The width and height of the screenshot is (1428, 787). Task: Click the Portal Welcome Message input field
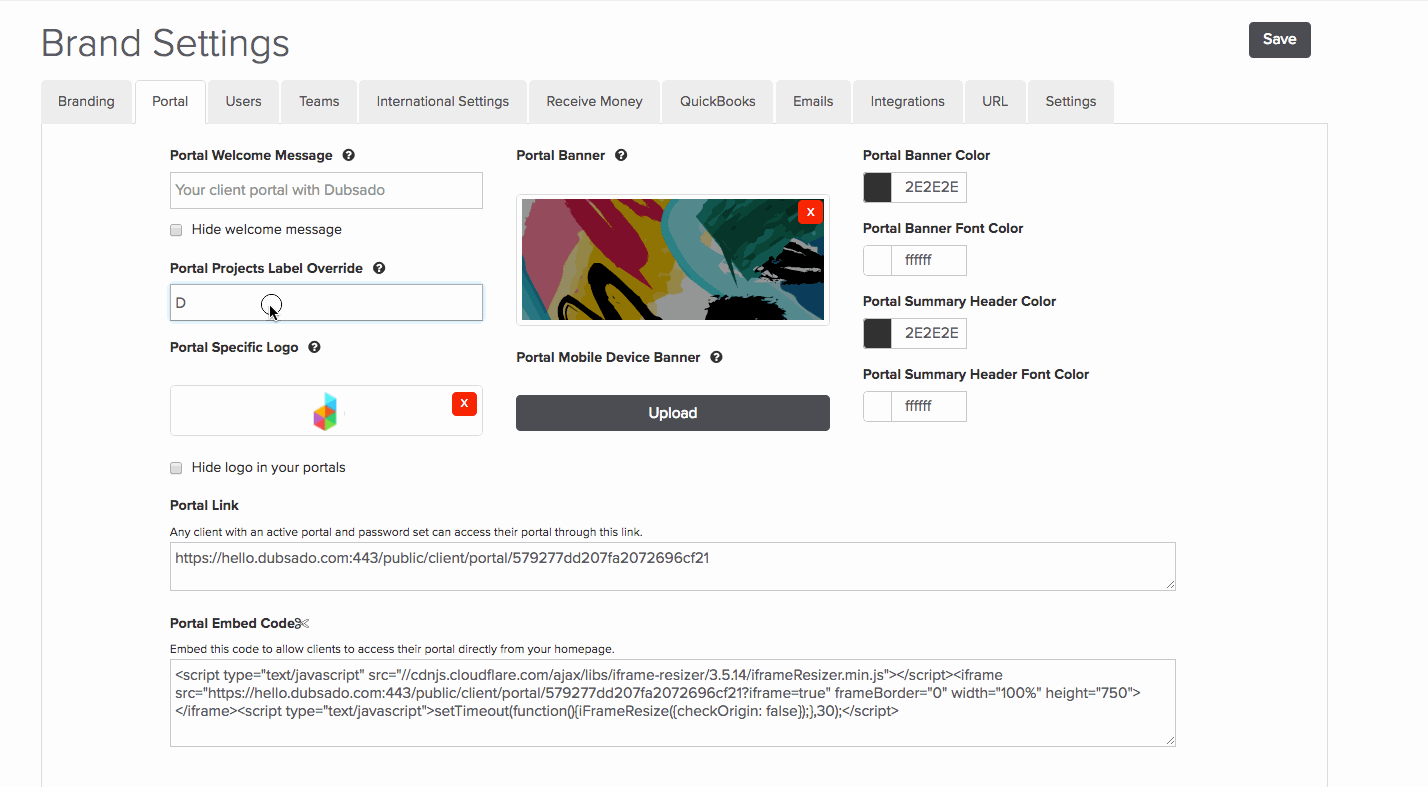(326, 190)
